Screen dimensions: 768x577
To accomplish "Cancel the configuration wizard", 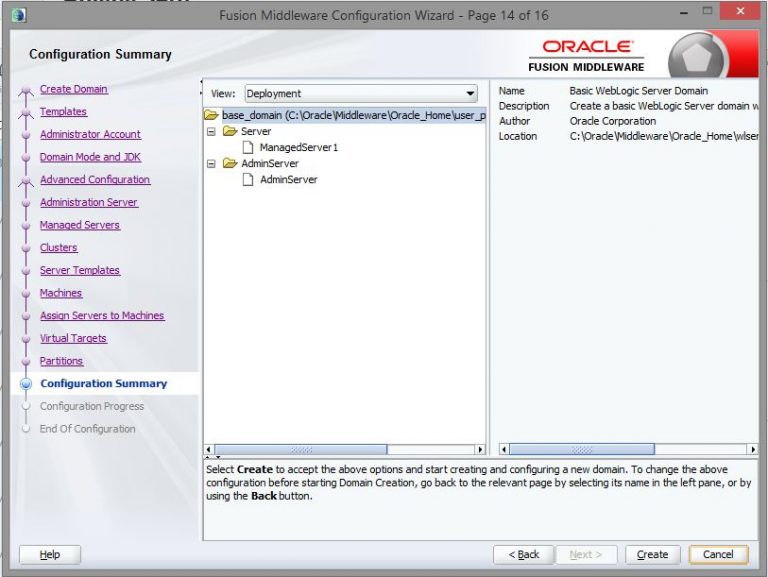I will point(718,554).
